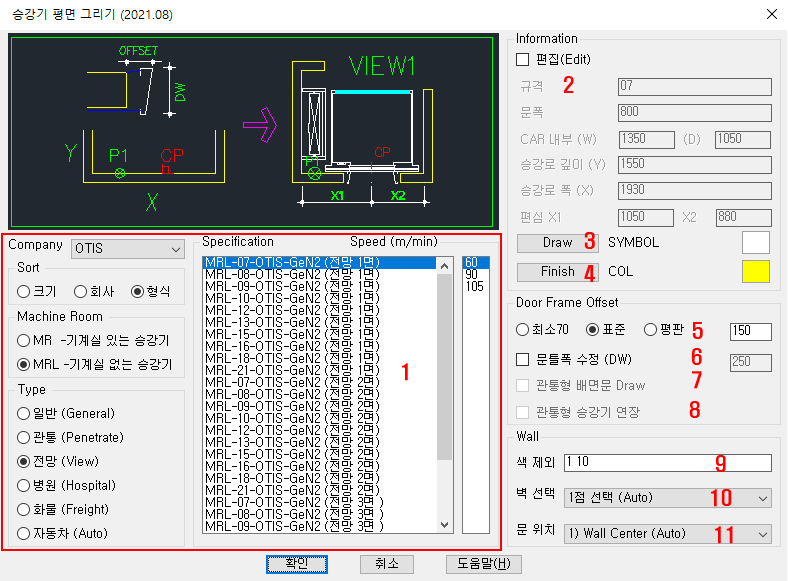788x581 pixels.
Task: Select MRL-12-OTIS-GeN2 (전망 2면) in list
Action: pyautogui.click(x=320, y=430)
